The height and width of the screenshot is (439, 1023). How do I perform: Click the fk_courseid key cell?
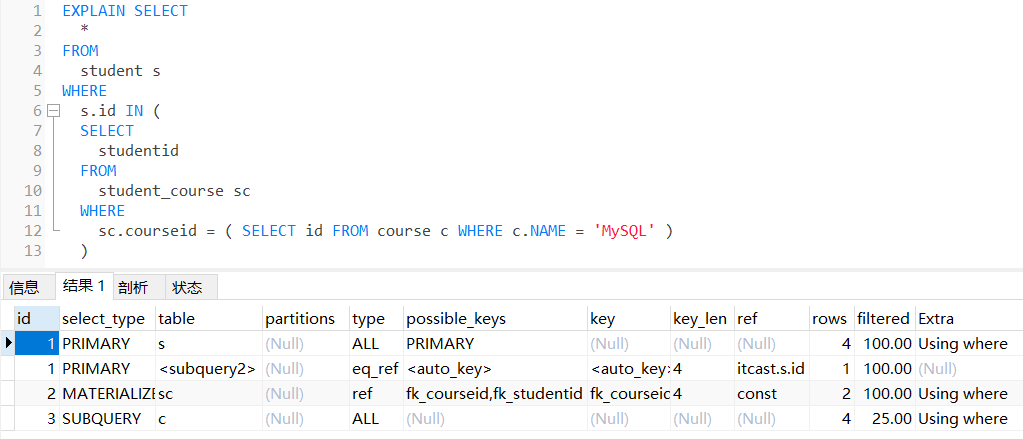click(629, 394)
